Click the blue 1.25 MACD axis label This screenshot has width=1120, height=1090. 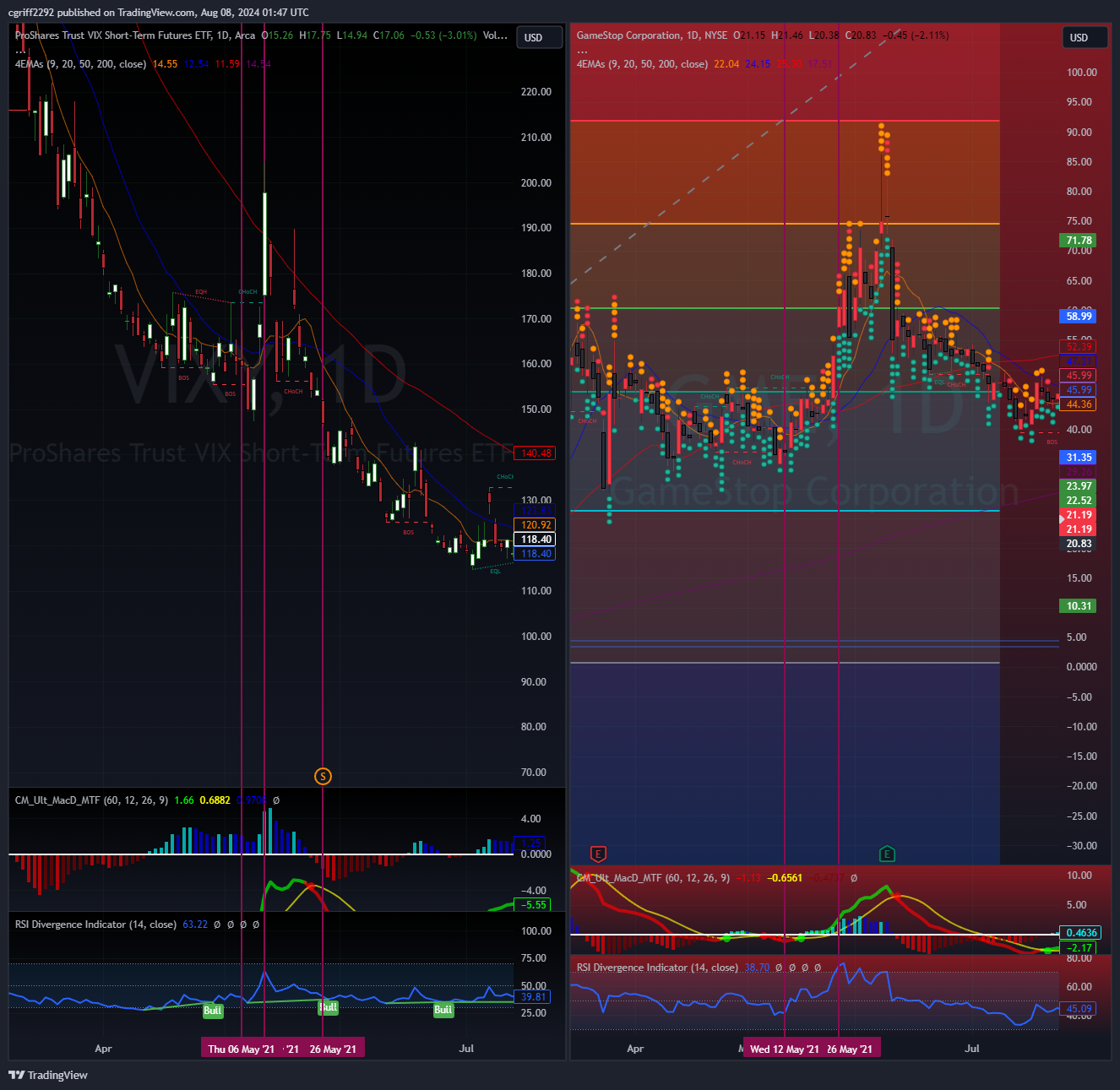(x=530, y=843)
